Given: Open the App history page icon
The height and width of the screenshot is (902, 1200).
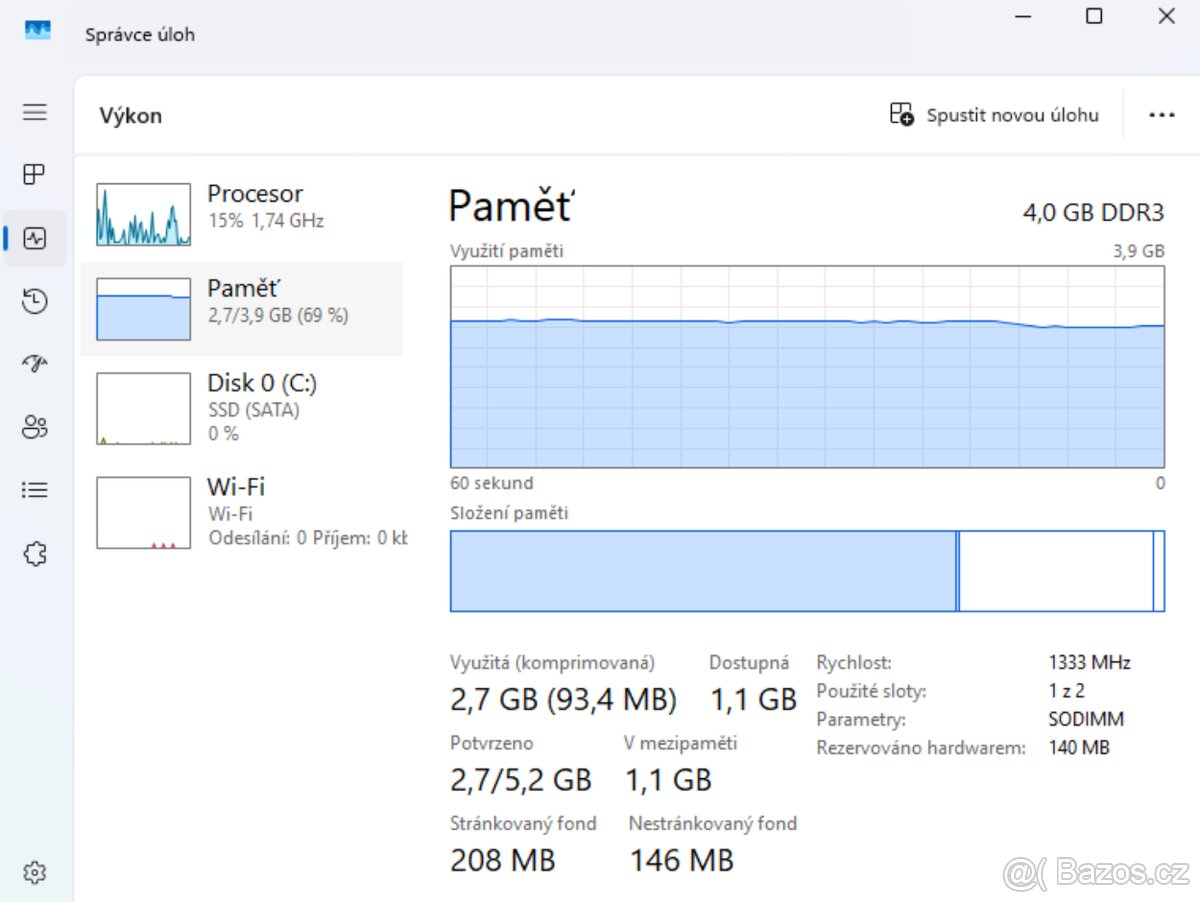Looking at the screenshot, I should tap(35, 301).
